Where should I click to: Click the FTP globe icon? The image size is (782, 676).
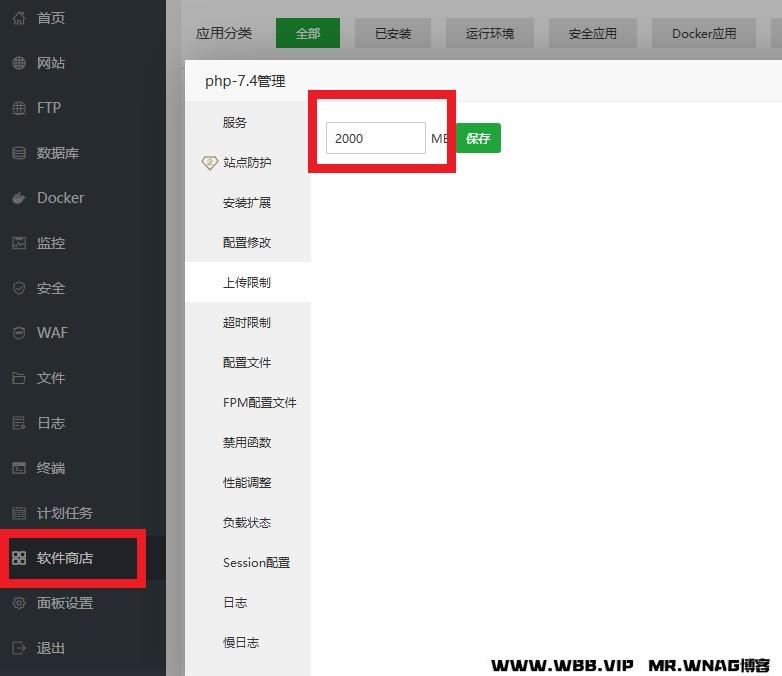(x=19, y=108)
